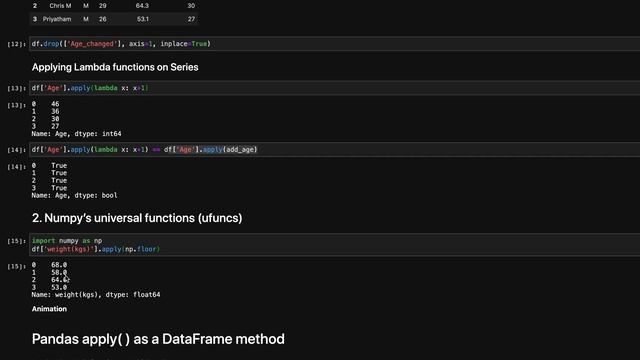640x360 pixels.
Task: Select the 'Applying Lambda functions on Series' heading
Action: tap(115, 67)
